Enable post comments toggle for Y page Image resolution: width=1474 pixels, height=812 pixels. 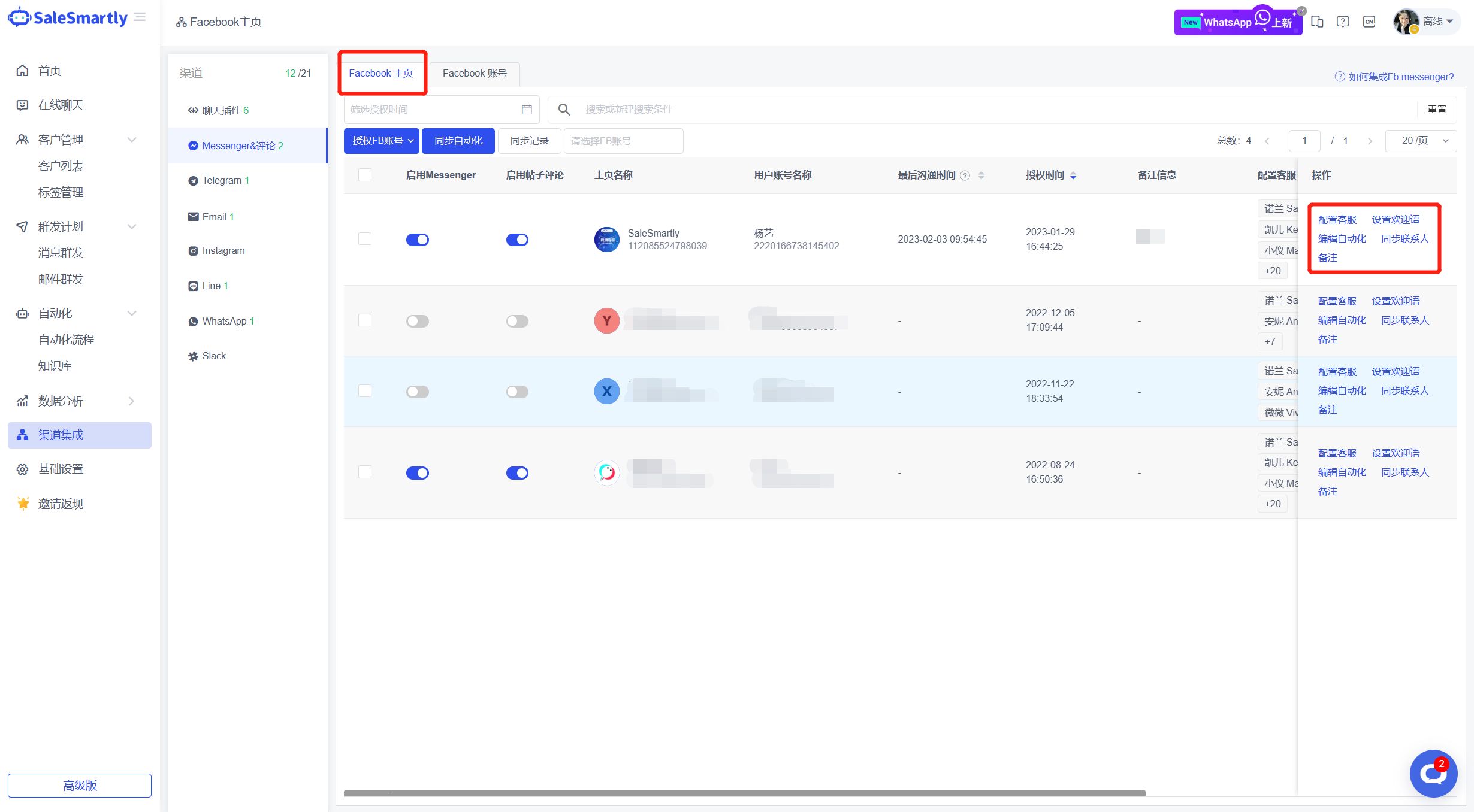(x=517, y=321)
